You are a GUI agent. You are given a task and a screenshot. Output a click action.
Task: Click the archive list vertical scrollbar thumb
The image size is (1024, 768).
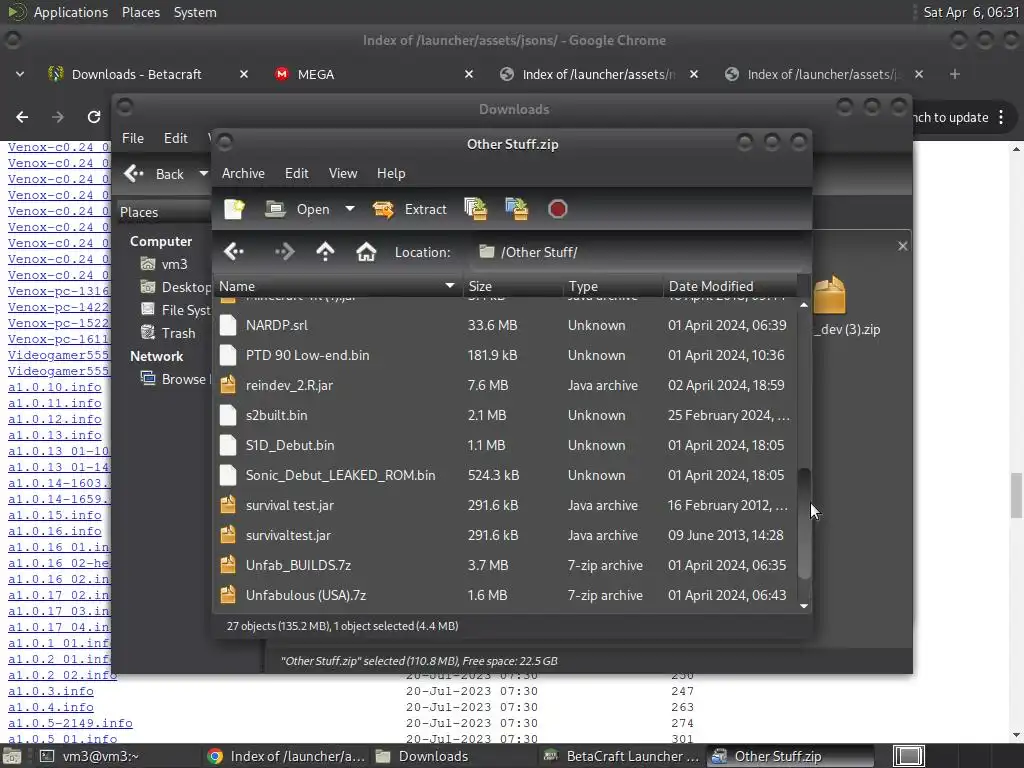(805, 523)
